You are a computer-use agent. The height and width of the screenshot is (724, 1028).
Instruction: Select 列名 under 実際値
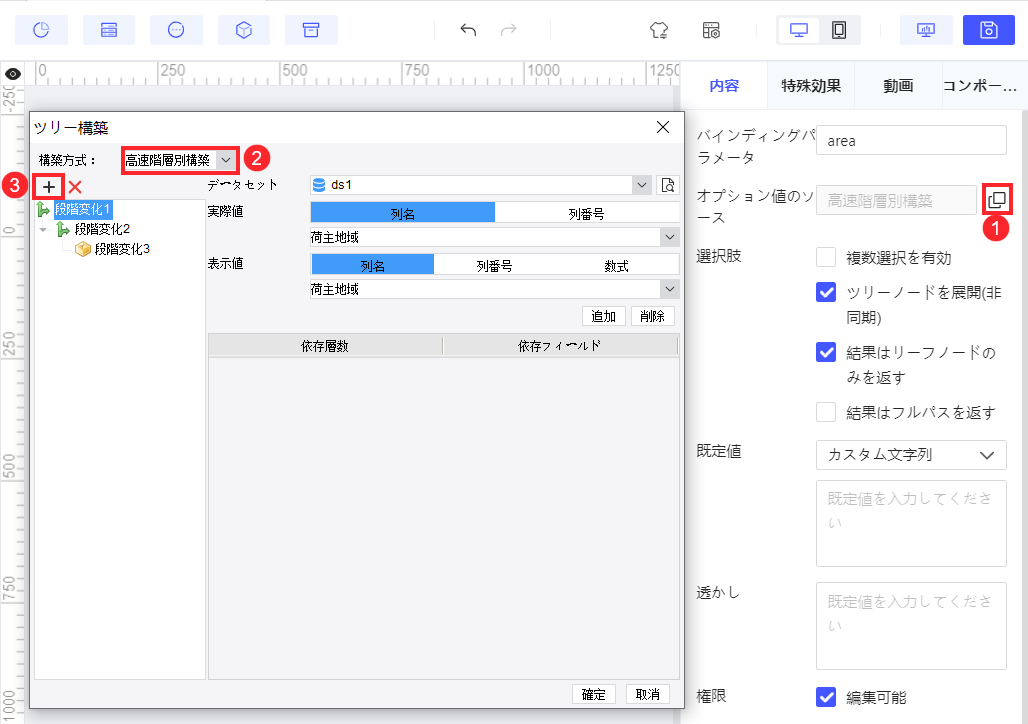pyautogui.click(x=403, y=213)
